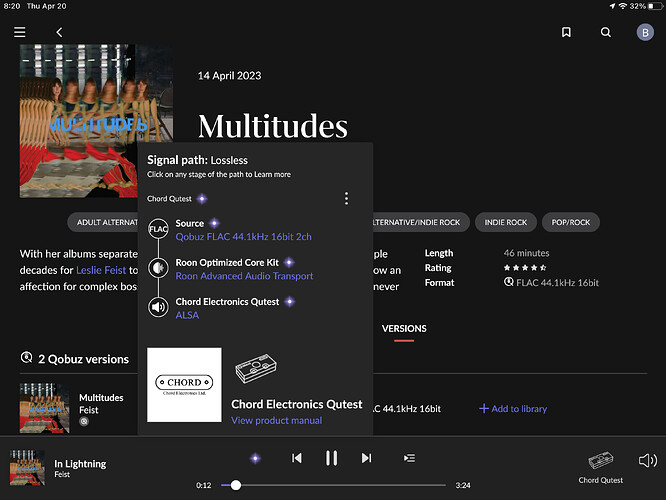666x500 pixels.
Task: Skip to next track
Action: [x=367, y=458]
